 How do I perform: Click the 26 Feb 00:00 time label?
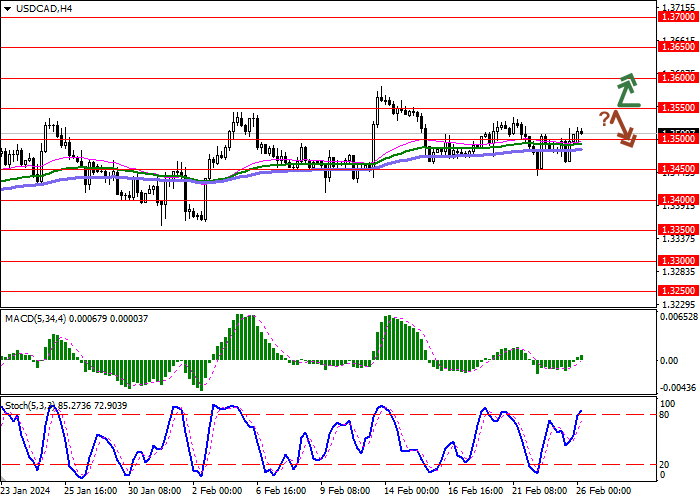tap(604, 491)
